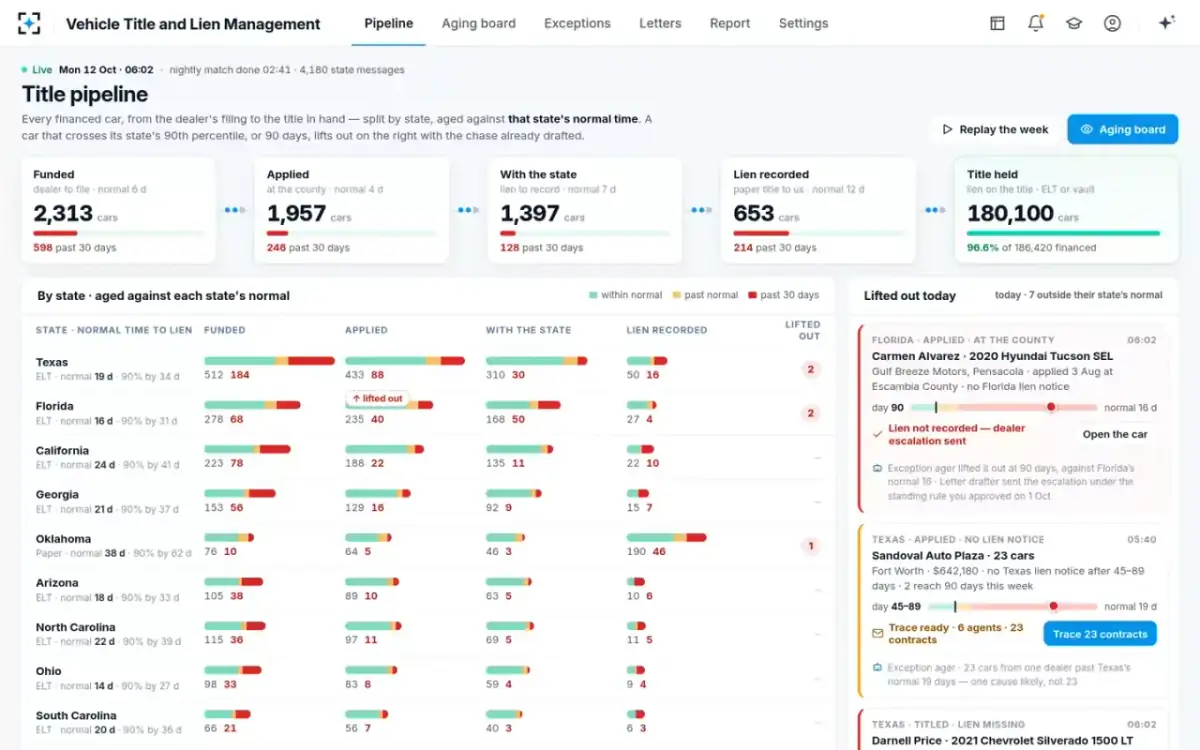
Task: Select the Funded stage card
Action: pos(118,210)
